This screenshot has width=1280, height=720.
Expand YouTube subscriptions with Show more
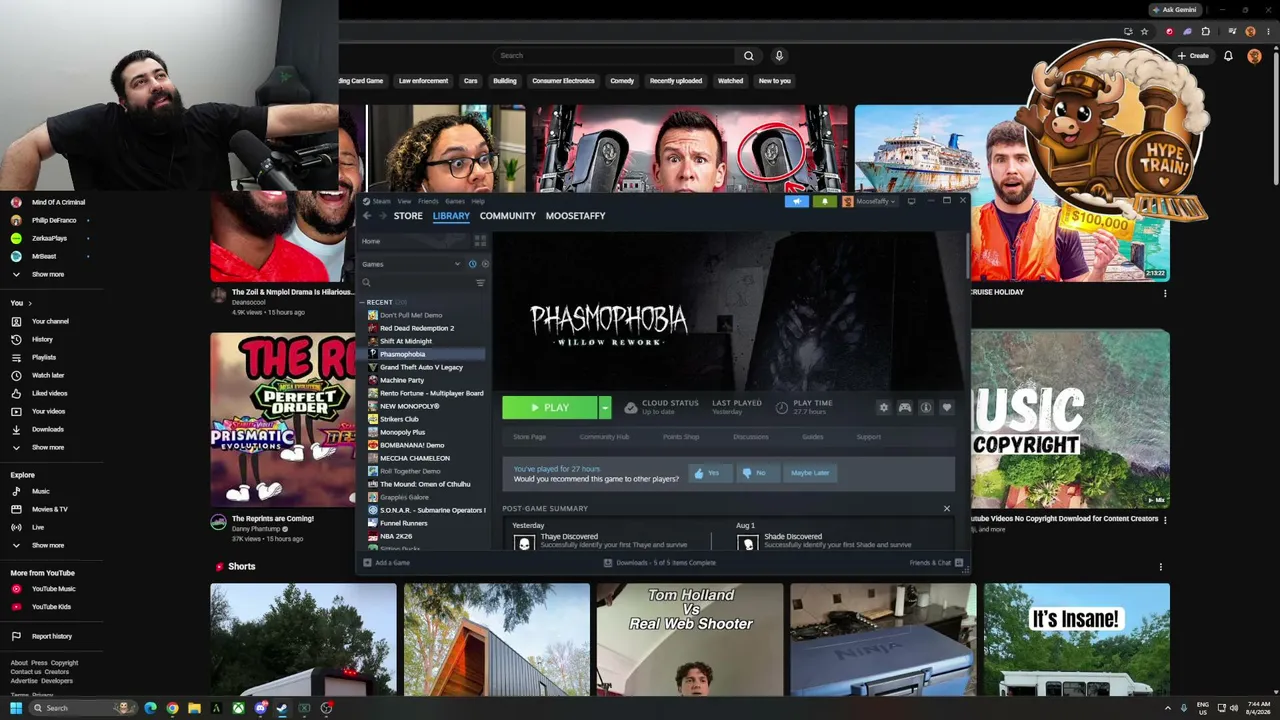(48, 274)
